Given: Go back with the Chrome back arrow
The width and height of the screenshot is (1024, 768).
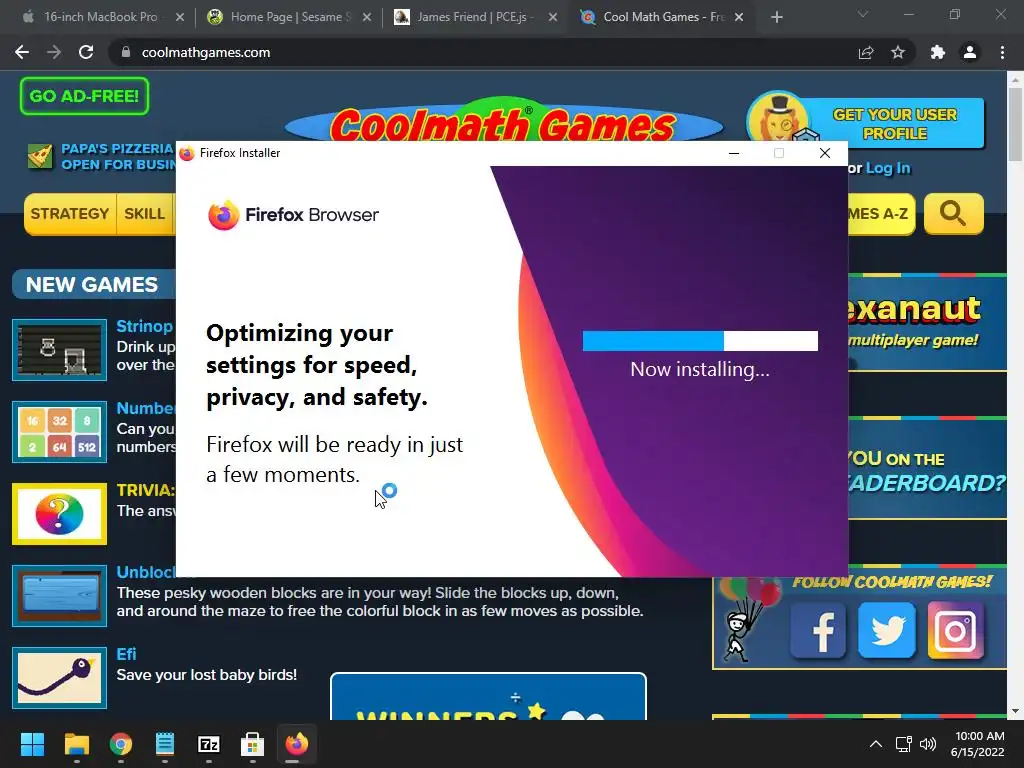Looking at the screenshot, I should click(22, 52).
